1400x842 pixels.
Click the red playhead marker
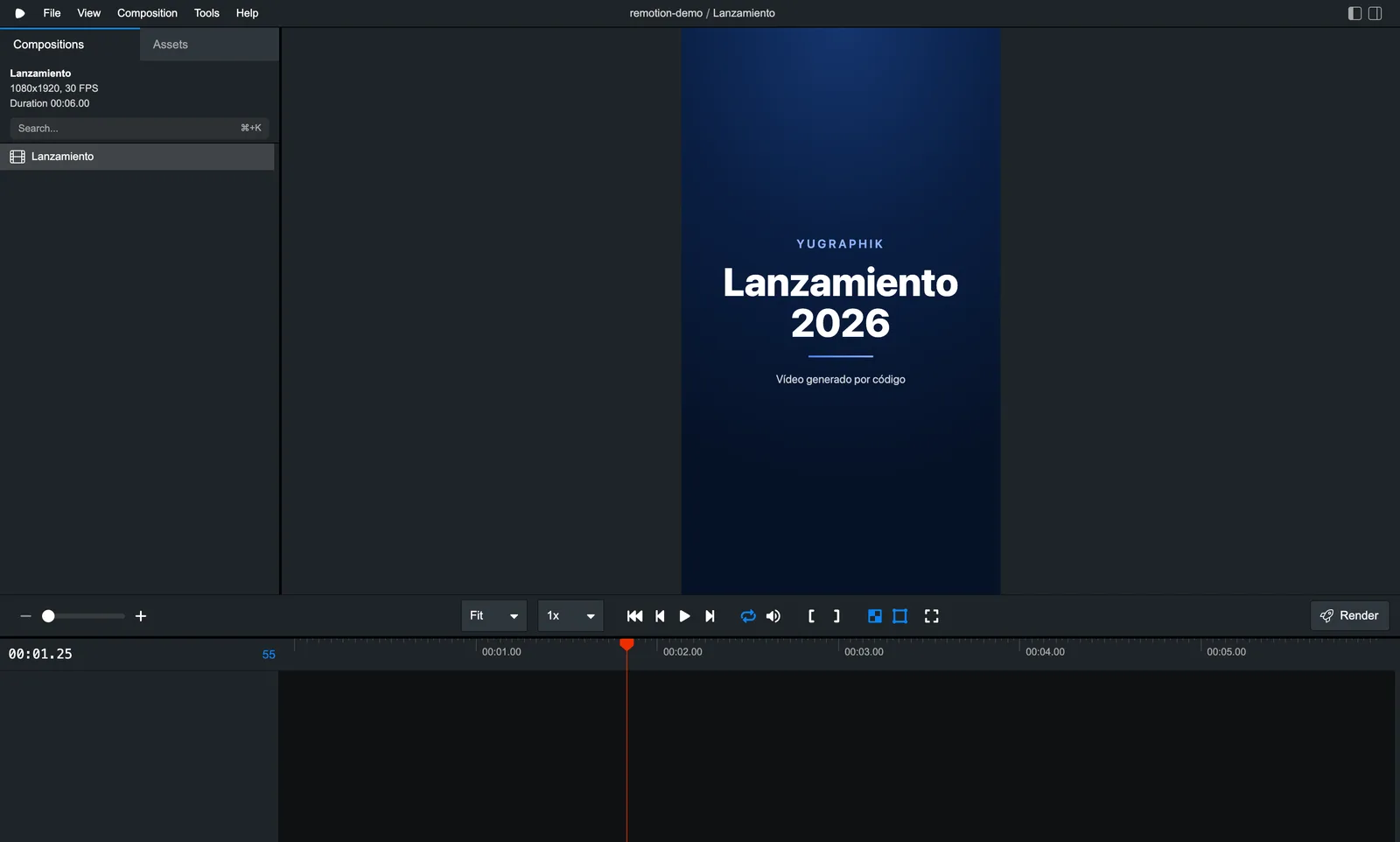[626, 644]
